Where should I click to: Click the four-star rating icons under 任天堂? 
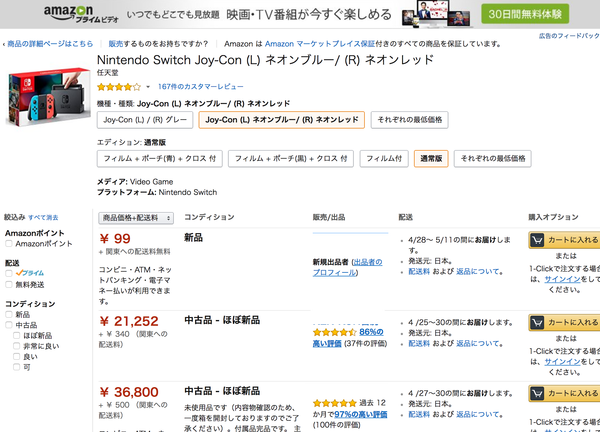coord(119,87)
